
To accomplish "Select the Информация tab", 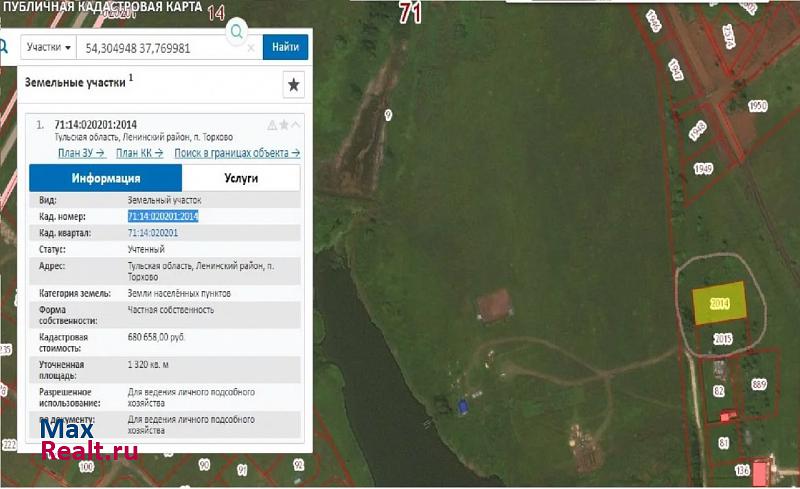I will pyautogui.click(x=105, y=178).
